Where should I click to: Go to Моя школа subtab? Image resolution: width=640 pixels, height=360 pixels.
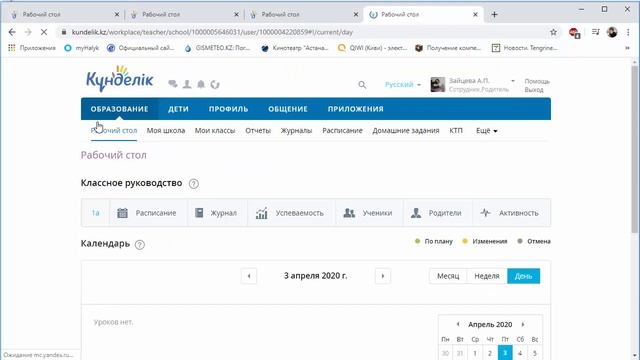(166, 131)
